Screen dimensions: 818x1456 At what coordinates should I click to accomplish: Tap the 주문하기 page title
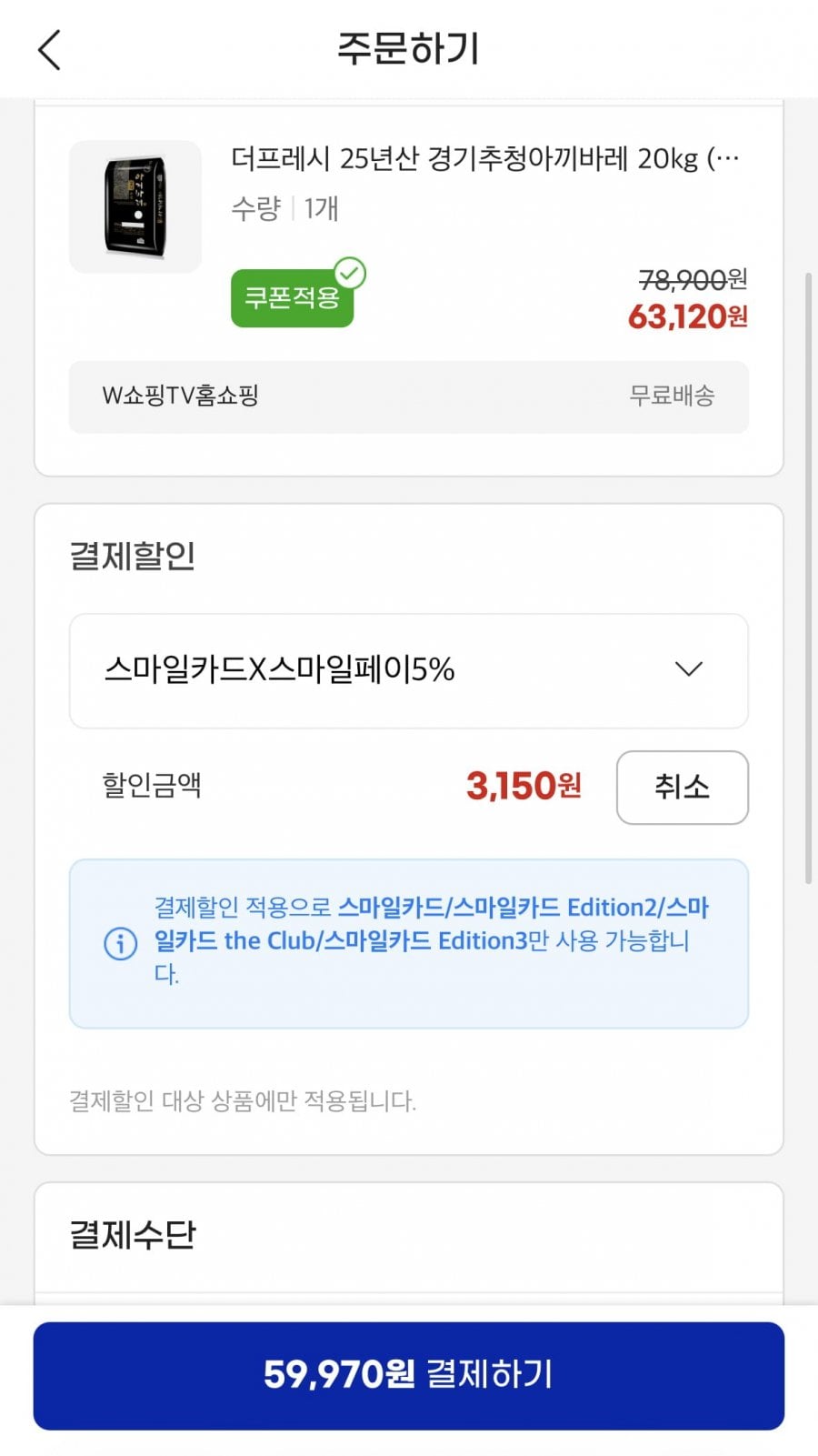point(408,49)
